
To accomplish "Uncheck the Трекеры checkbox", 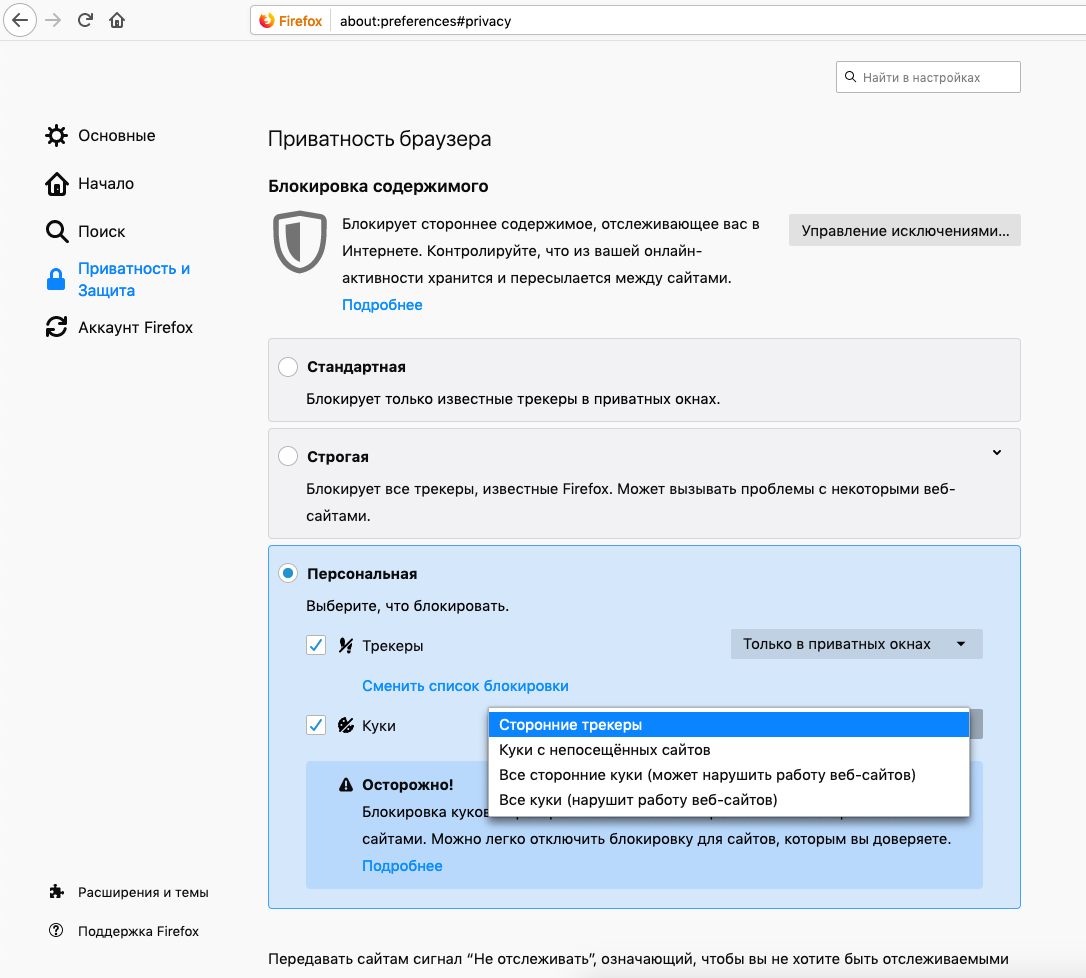I will tap(316, 646).
